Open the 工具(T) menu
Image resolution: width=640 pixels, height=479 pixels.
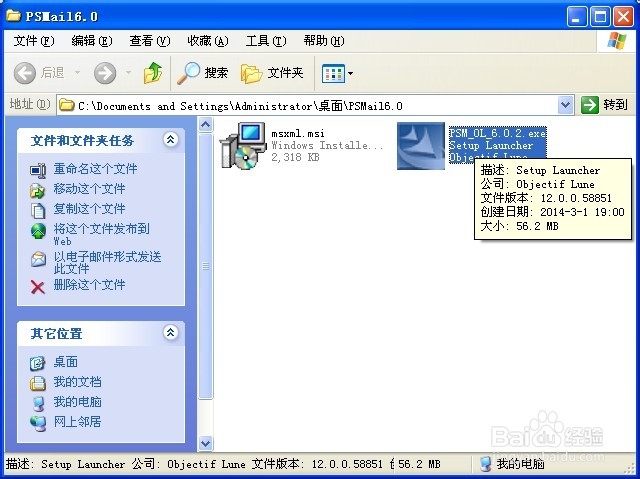pos(266,41)
